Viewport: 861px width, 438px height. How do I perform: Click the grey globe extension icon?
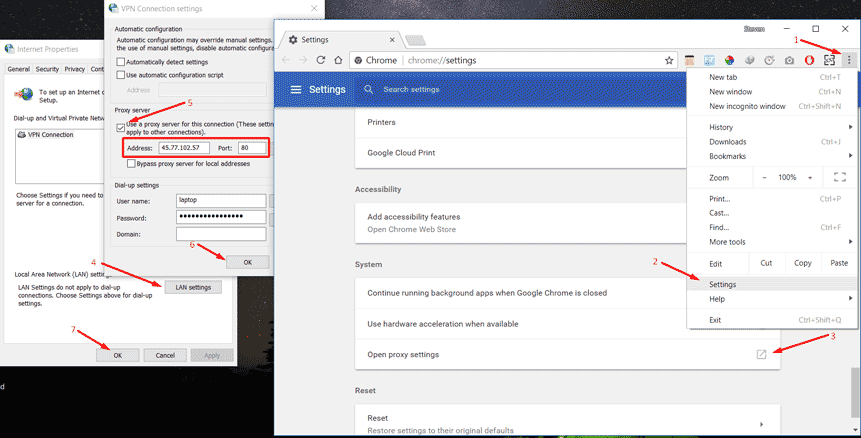pos(750,60)
